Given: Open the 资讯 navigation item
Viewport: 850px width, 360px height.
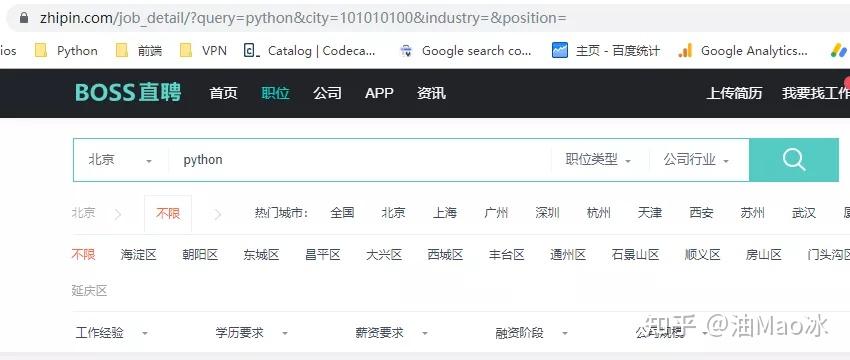Looking at the screenshot, I should pos(431,93).
